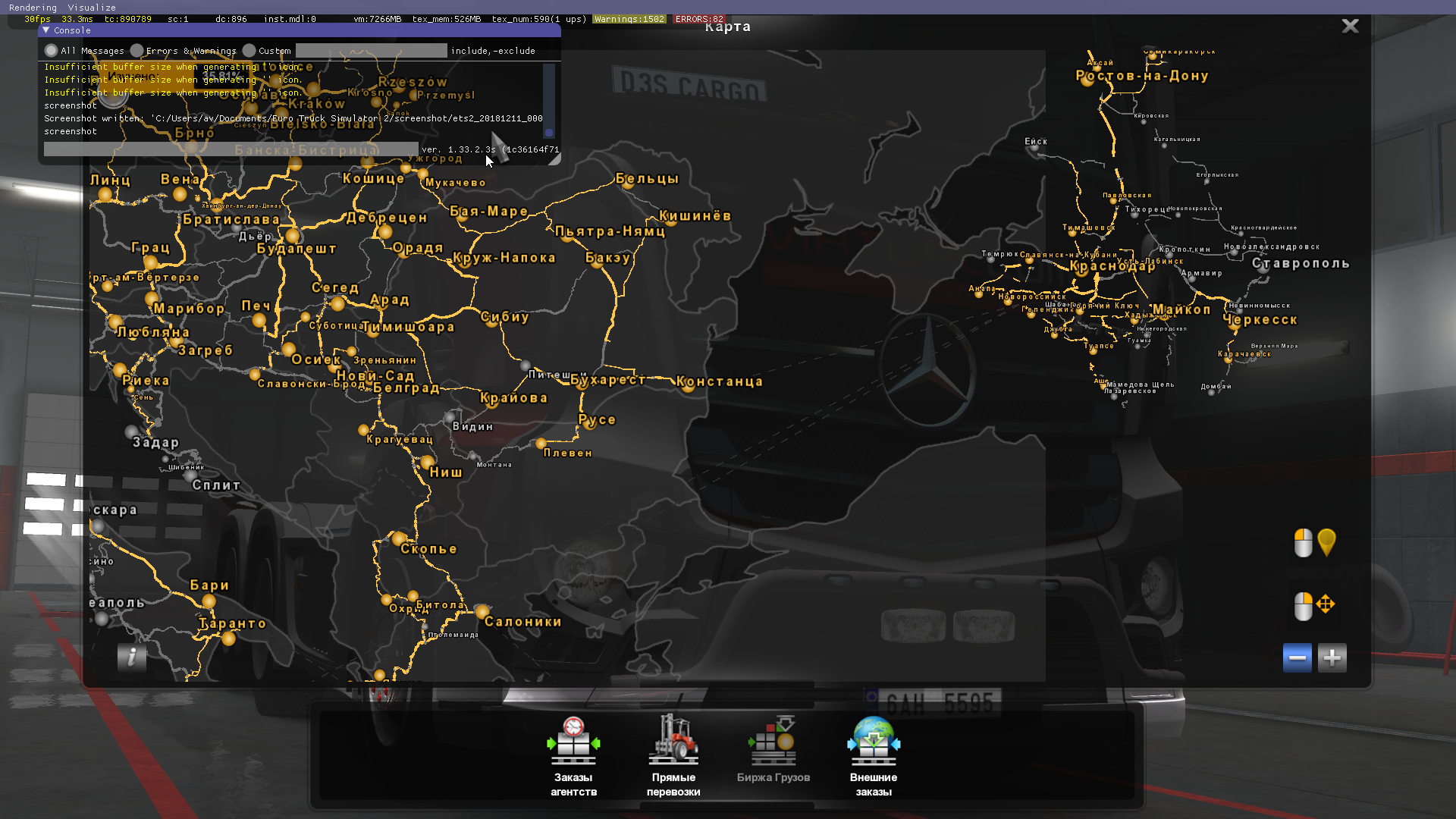Click the mouse waypoint pin icon
This screenshot has width=1456, height=819.
coord(1326,542)
